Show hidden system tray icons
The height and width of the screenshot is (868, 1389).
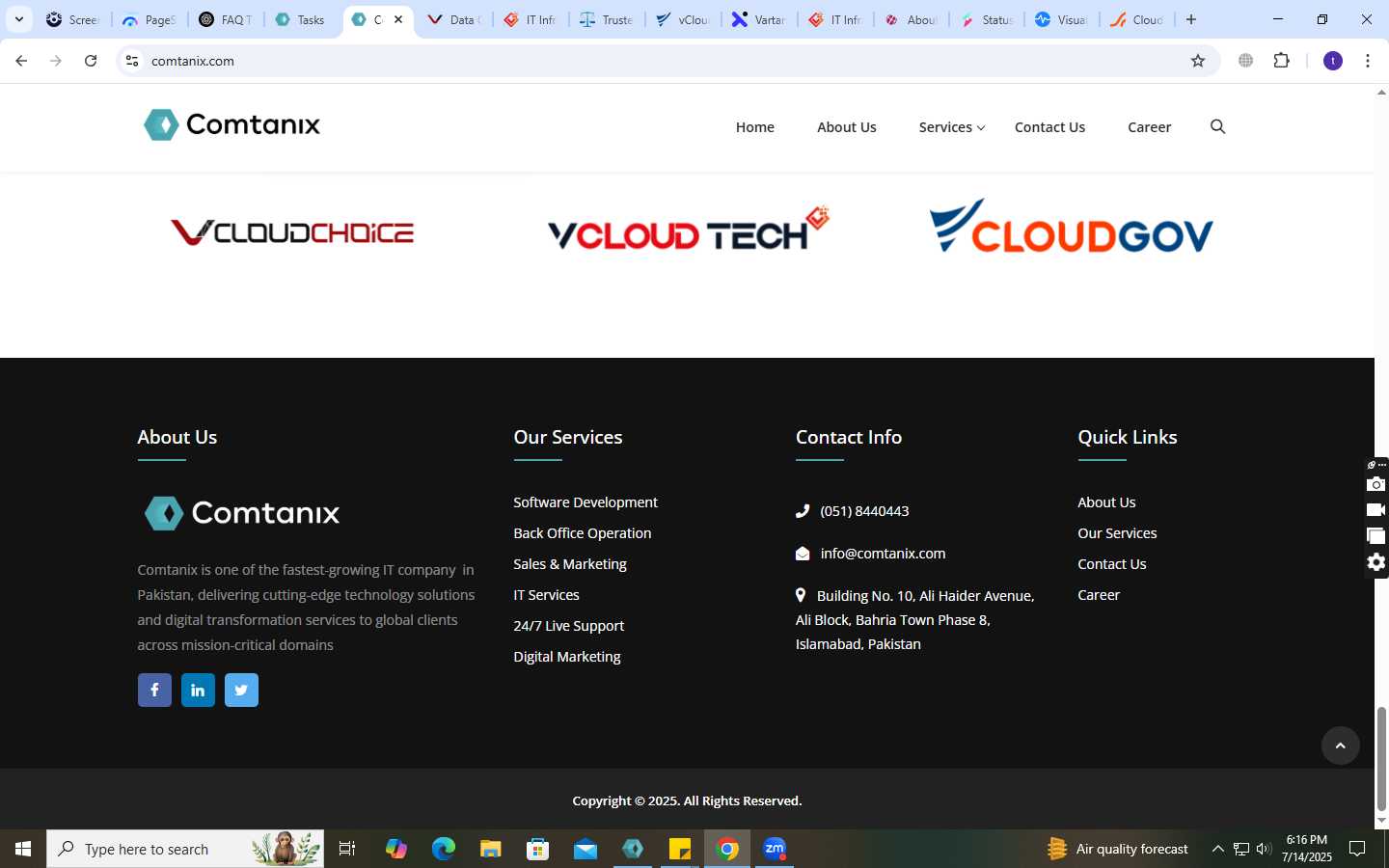pyautogui.click(x=1217, y=849)
